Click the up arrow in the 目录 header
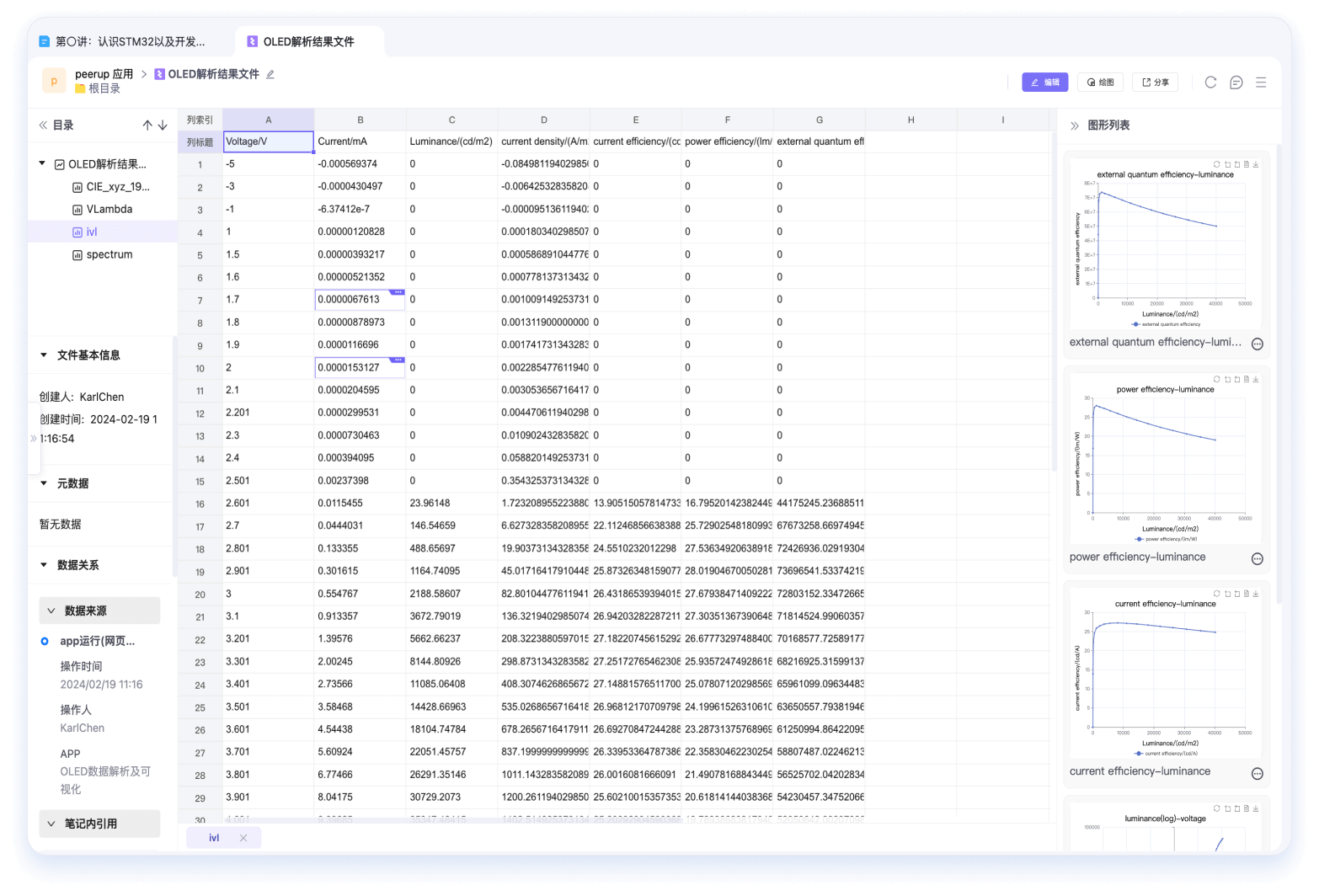The image size is (1319, 896). pos(147,125)
